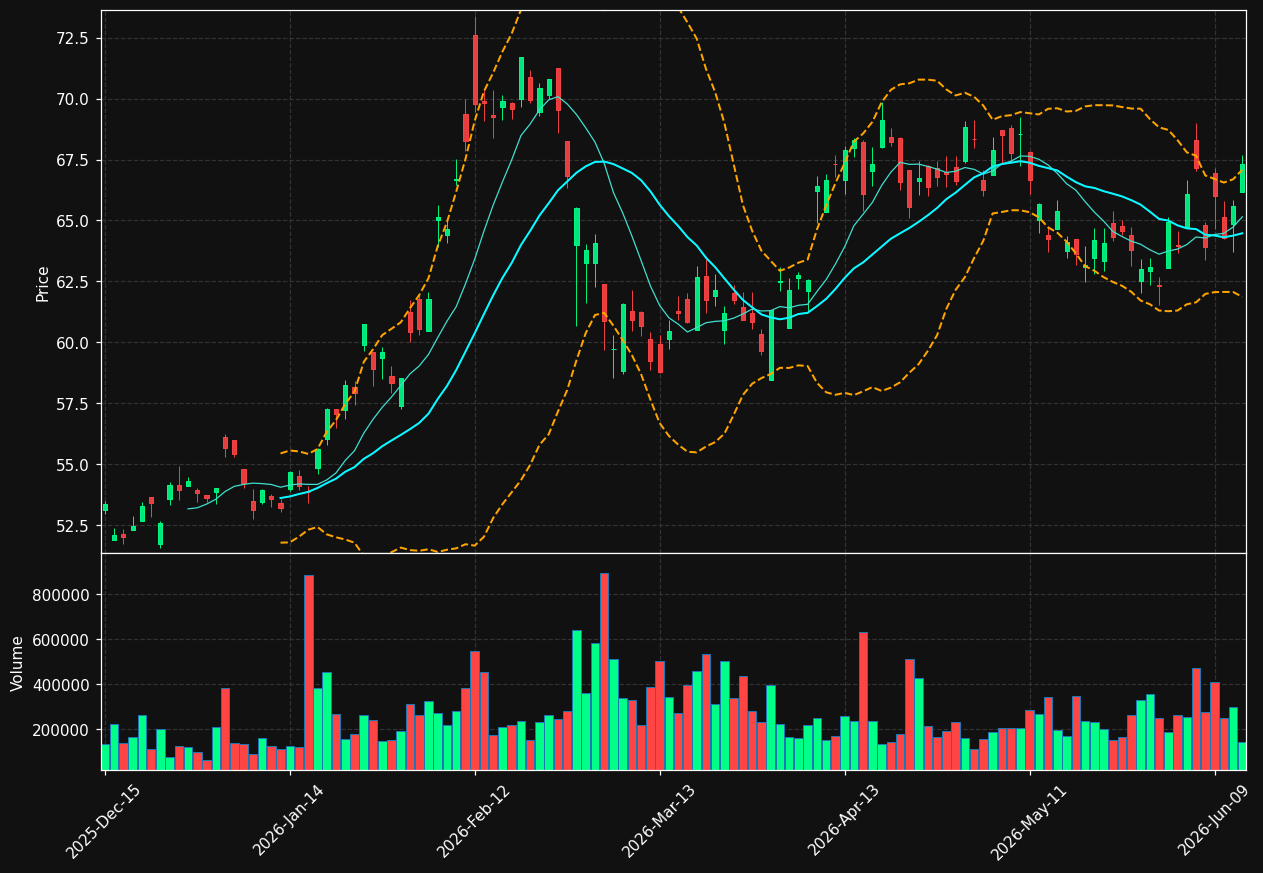Screen dimensions: 1263x873
Task: Click the 60.0 price axis label
Action: click(x=73, y=343)
